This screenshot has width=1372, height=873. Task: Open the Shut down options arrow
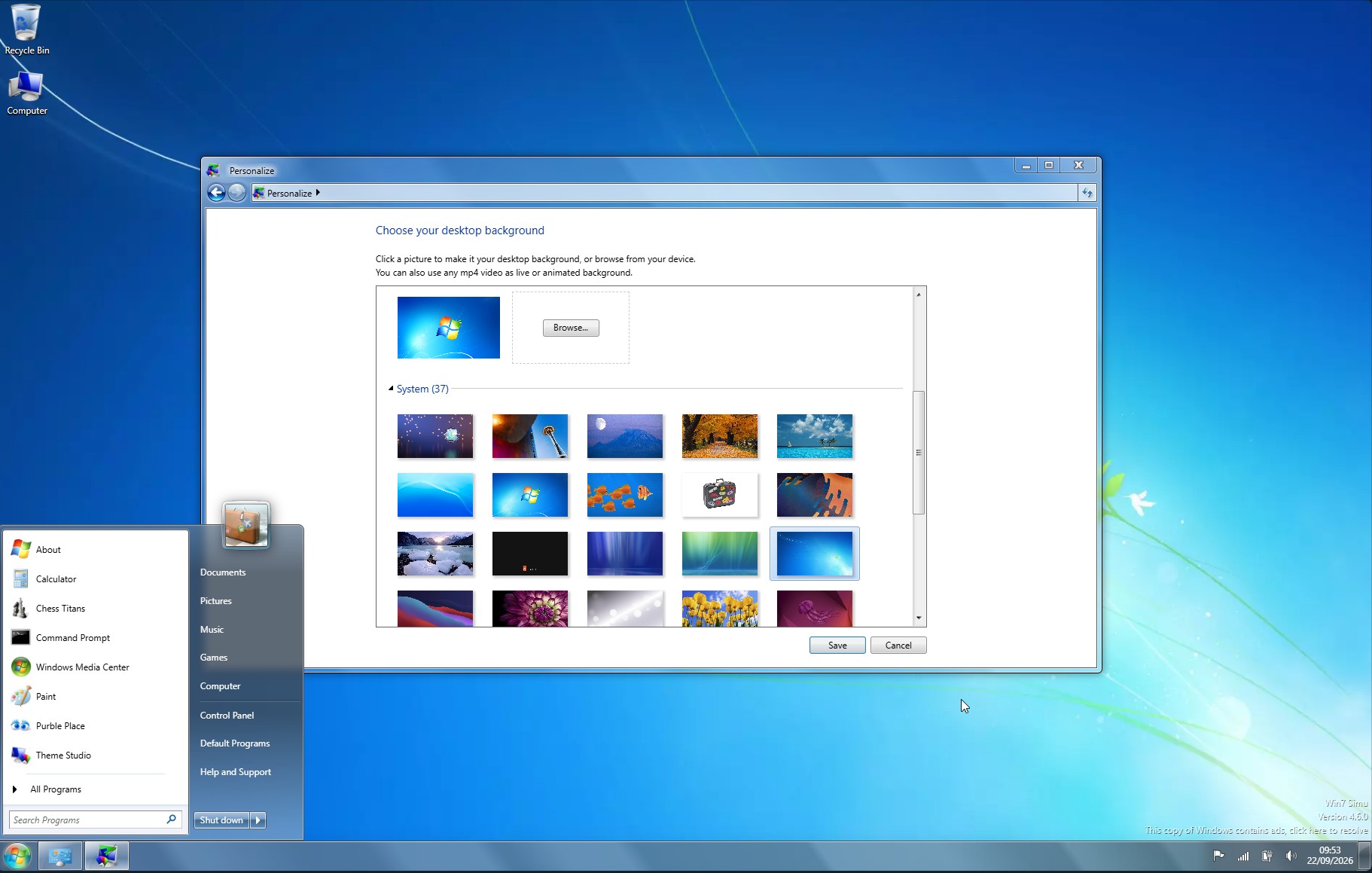(258, 820)
